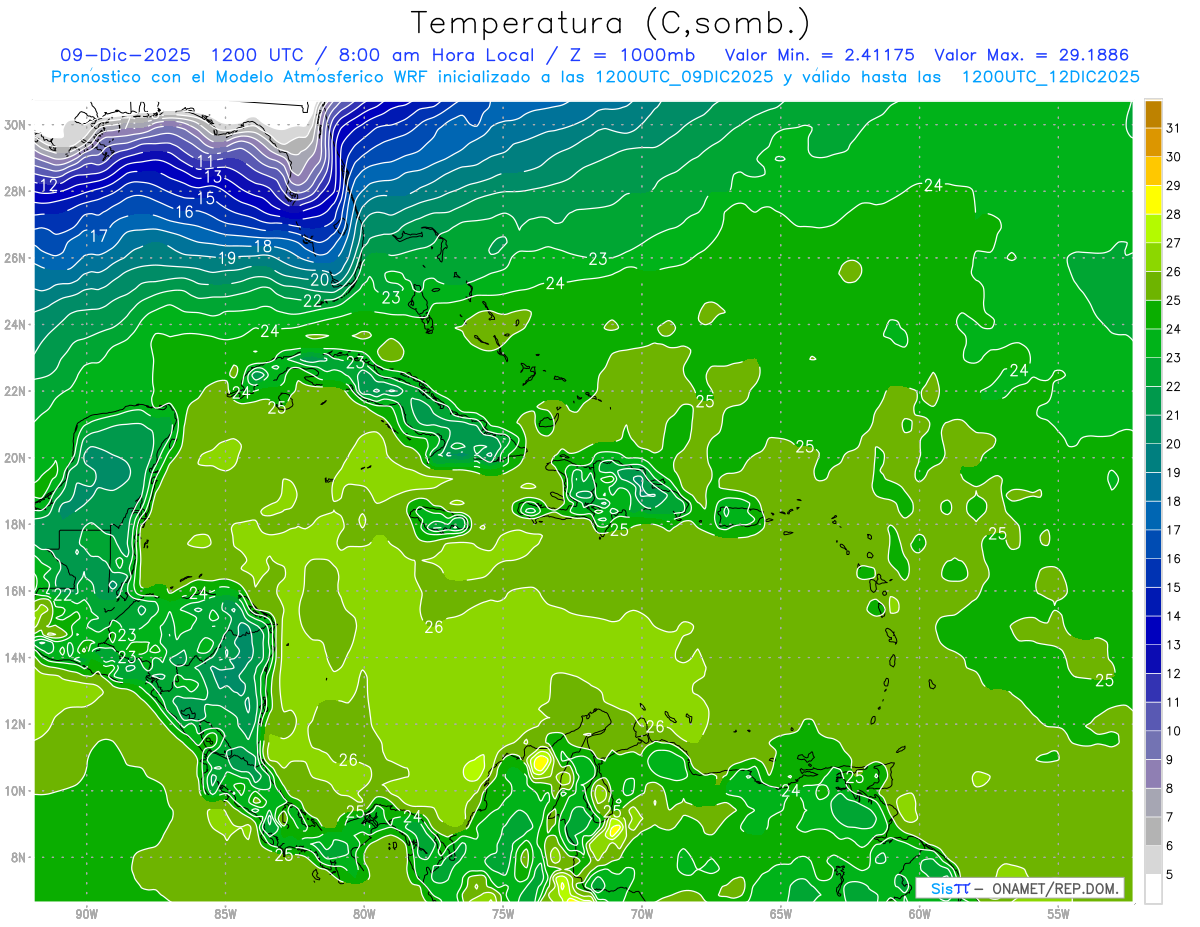Click the 26N latitude axis label
The width and height of the screenshot is (1200, 927).
16,258
